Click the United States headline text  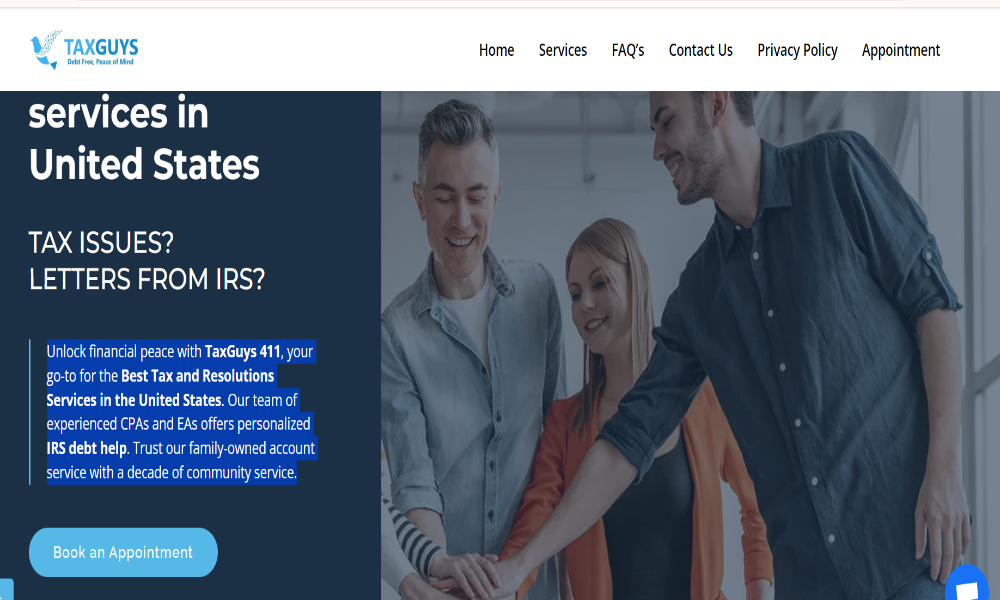coord(144,165)
